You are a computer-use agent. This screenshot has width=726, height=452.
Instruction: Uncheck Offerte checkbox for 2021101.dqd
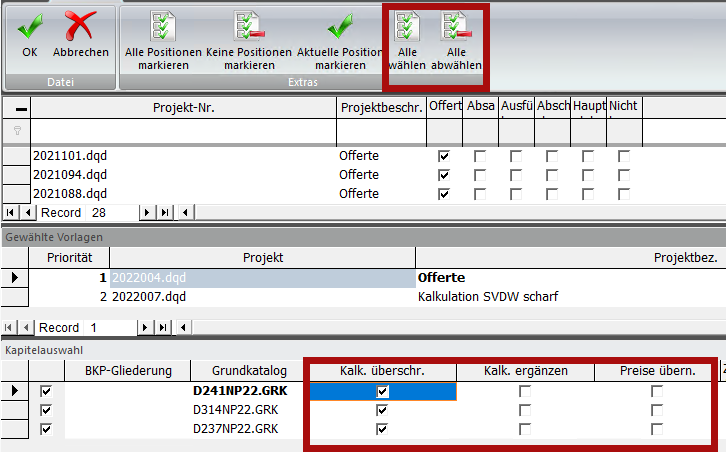444,156
